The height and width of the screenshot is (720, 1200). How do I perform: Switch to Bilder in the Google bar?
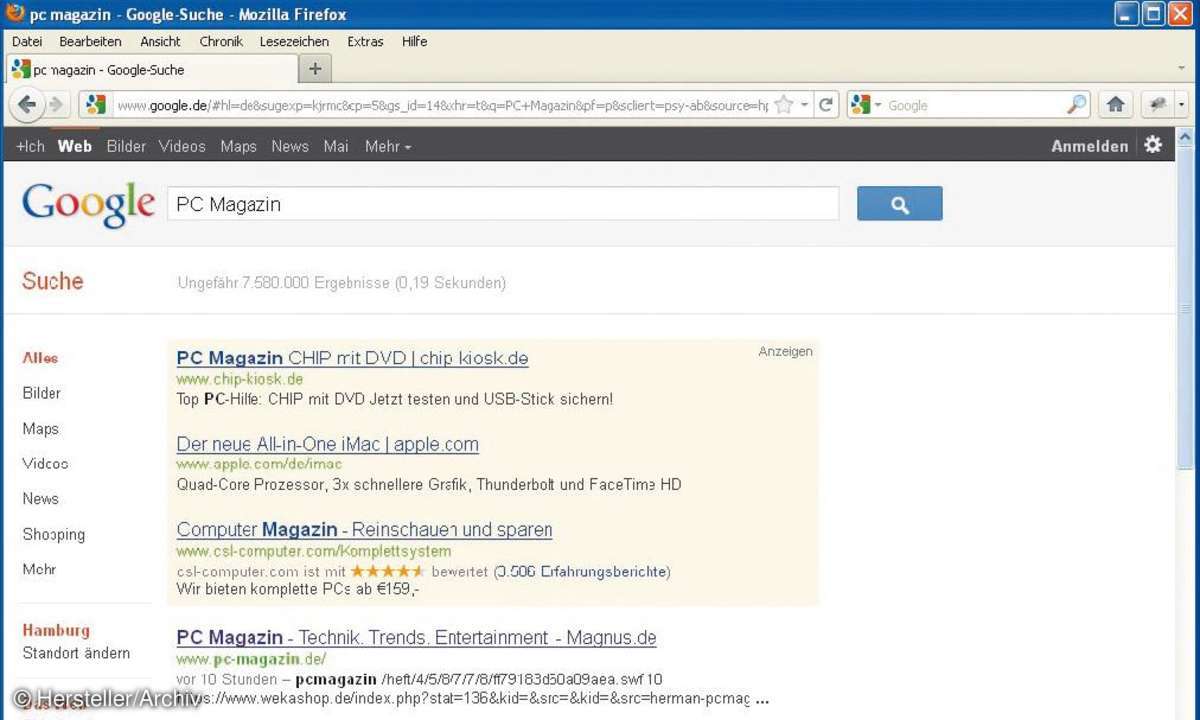[126, 146]
